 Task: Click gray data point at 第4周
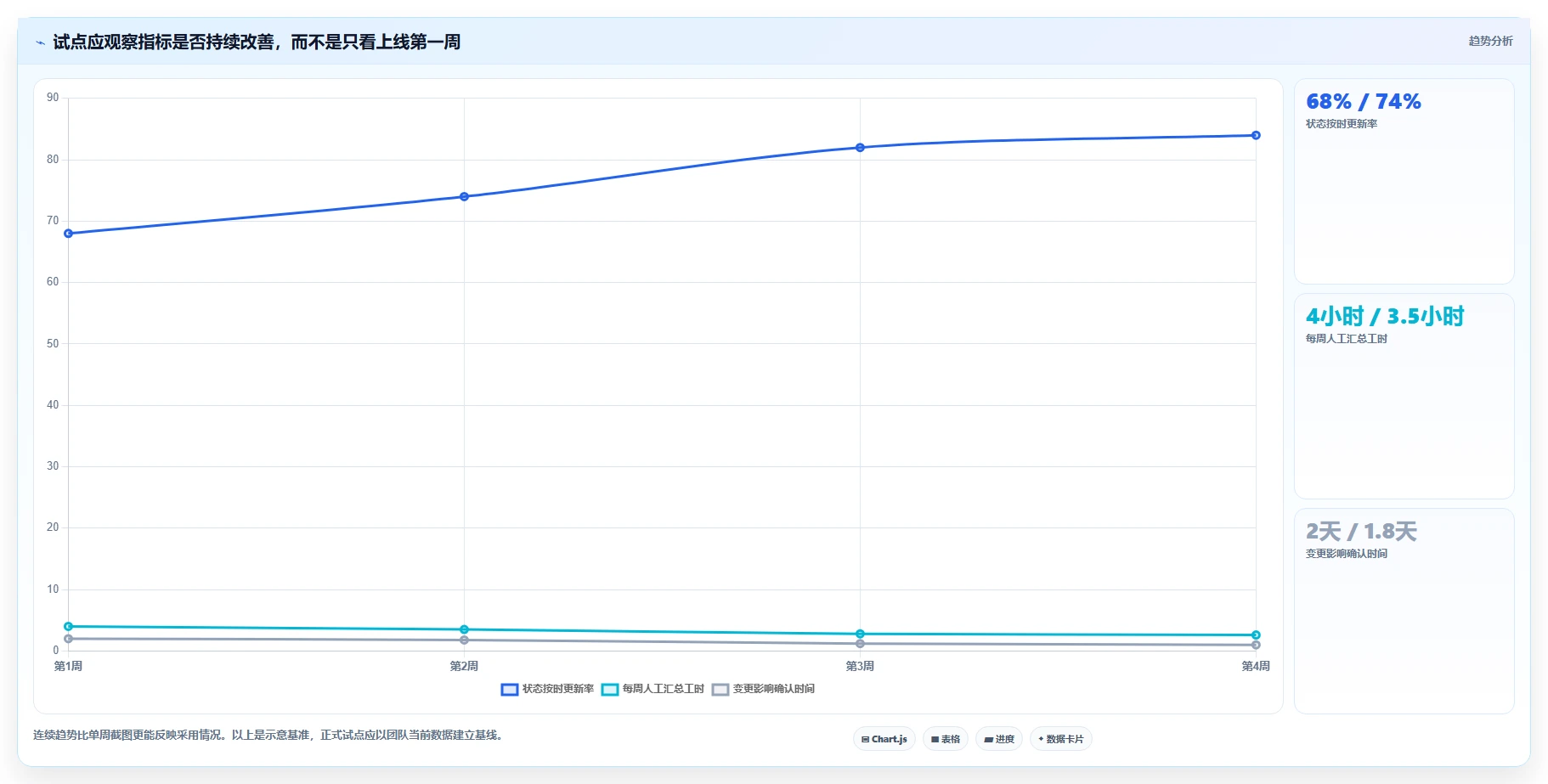pyautogui.click(x=1256, y=645)
